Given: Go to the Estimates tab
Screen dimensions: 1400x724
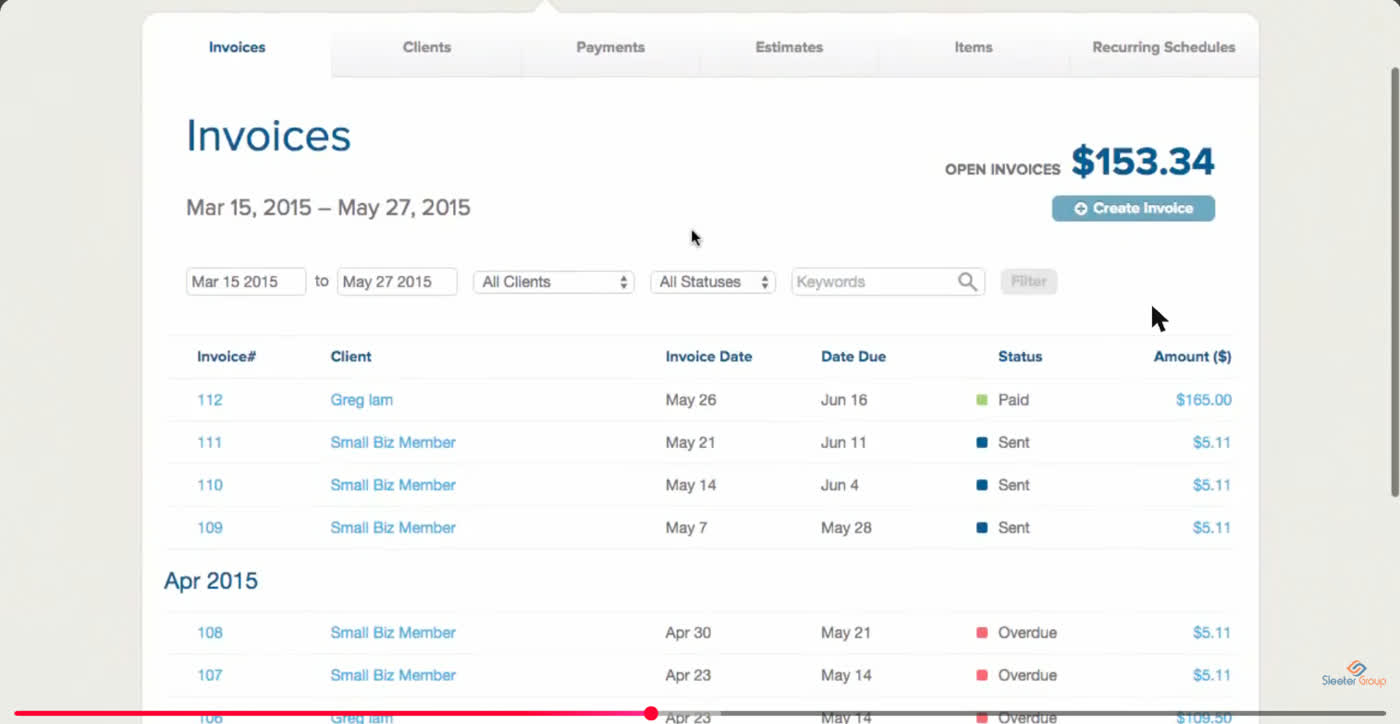Looking at the screenshot, I should pos(789,47).
